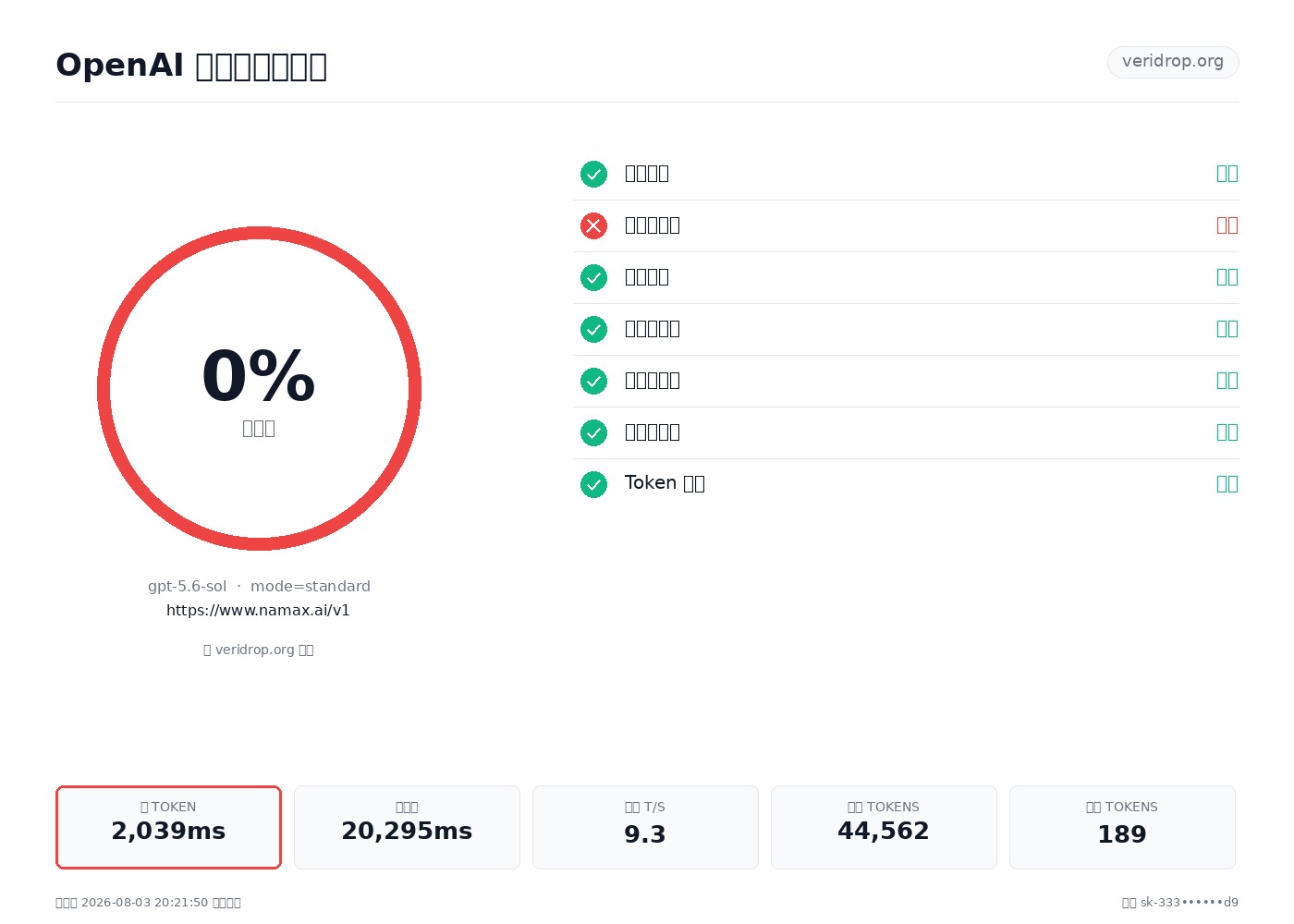Select the 44,562 TOKENS card
The width and height of the screenshot is (1294, 924).
point(884,827)
